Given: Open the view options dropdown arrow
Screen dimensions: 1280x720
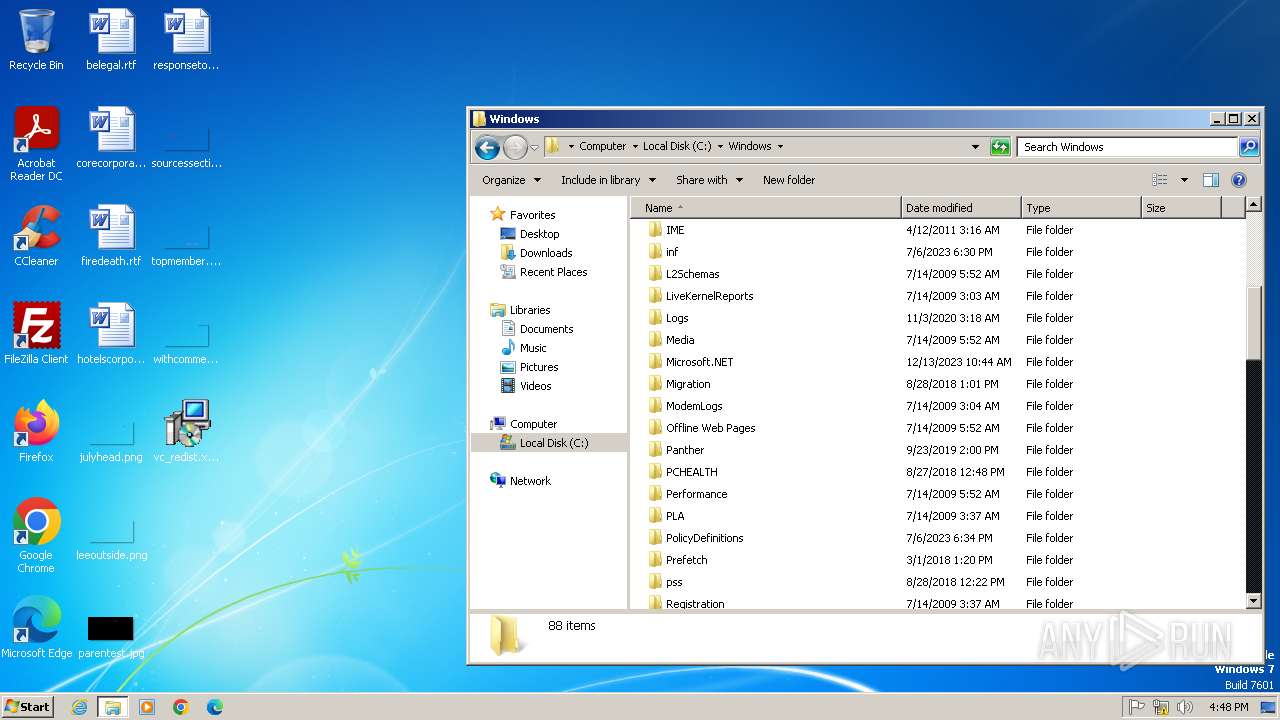Looking at the screenshot, I should pyautogui.click(x=1184, y=180).
